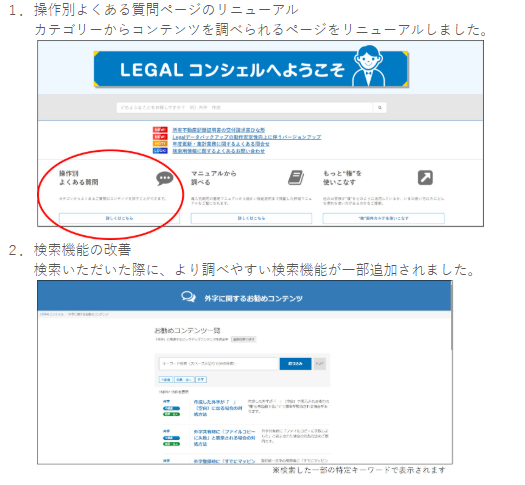The width and height of the screenshot is (525, 485).
Task: Select the middle keyword tag chip
Action: pos(184,380)
